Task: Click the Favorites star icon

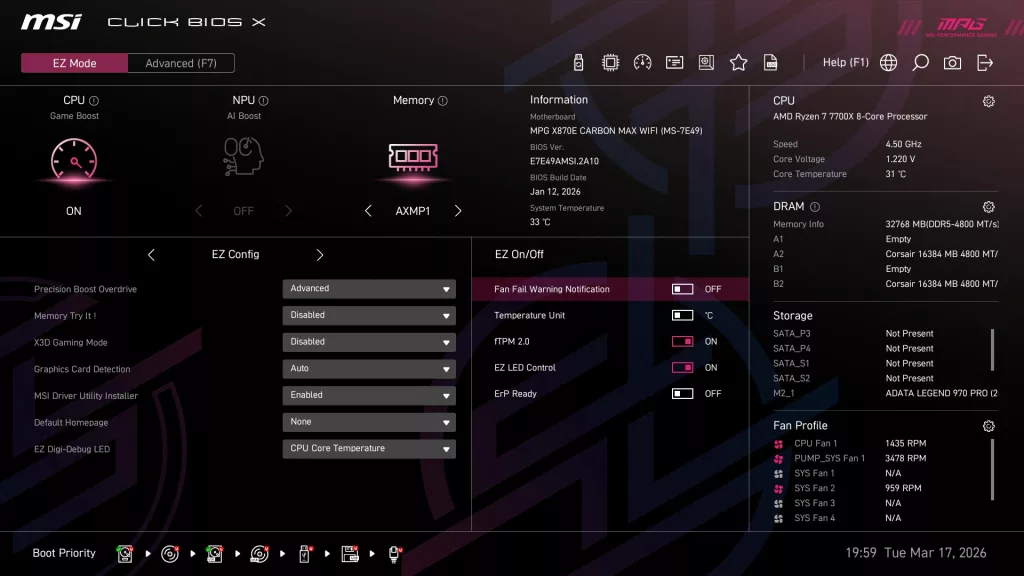Action: tap(738, 61)
